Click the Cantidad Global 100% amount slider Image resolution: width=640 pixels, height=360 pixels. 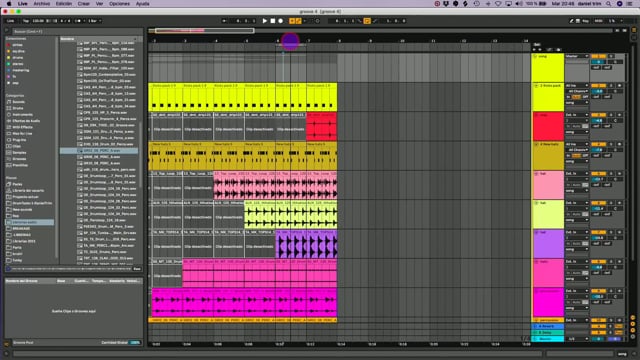pos(135,343)
